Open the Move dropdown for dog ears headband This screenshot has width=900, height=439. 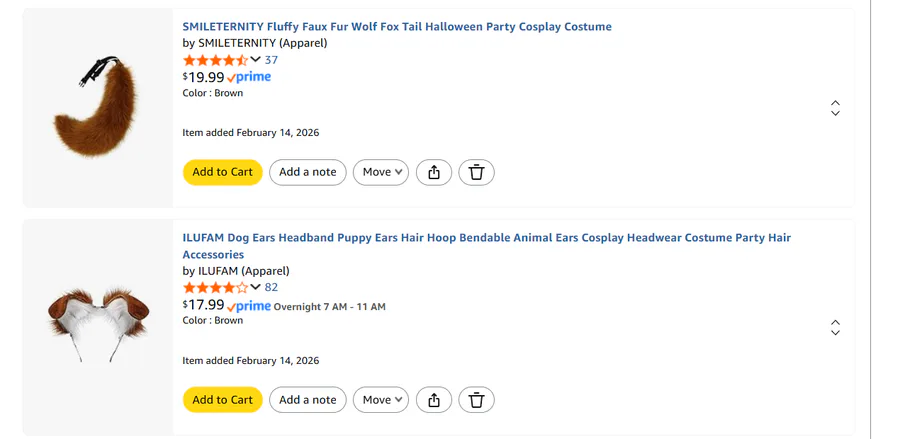point(381,400)
